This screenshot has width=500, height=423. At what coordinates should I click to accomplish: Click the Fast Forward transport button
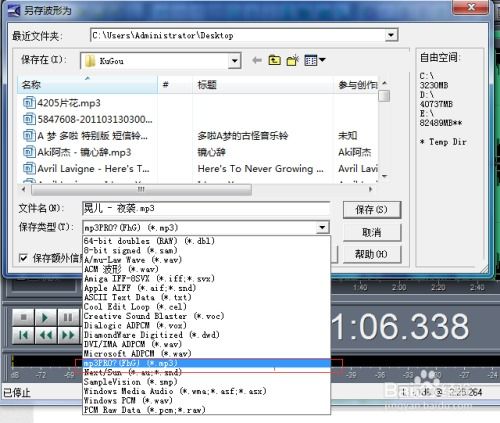click(x=68, y=335)
